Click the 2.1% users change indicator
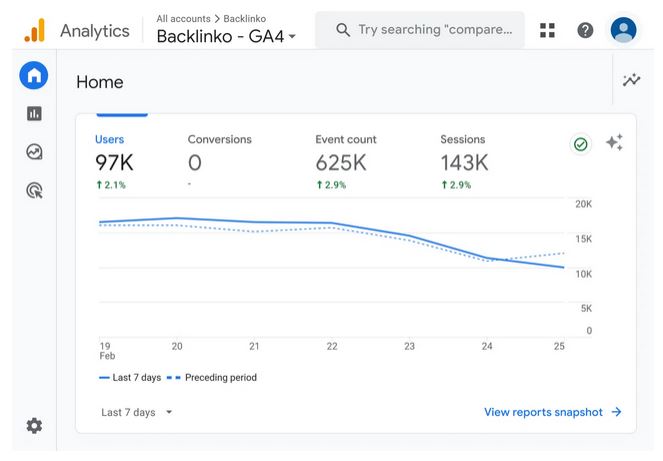Viewport: 663px width, 461px height. [111, 185]
